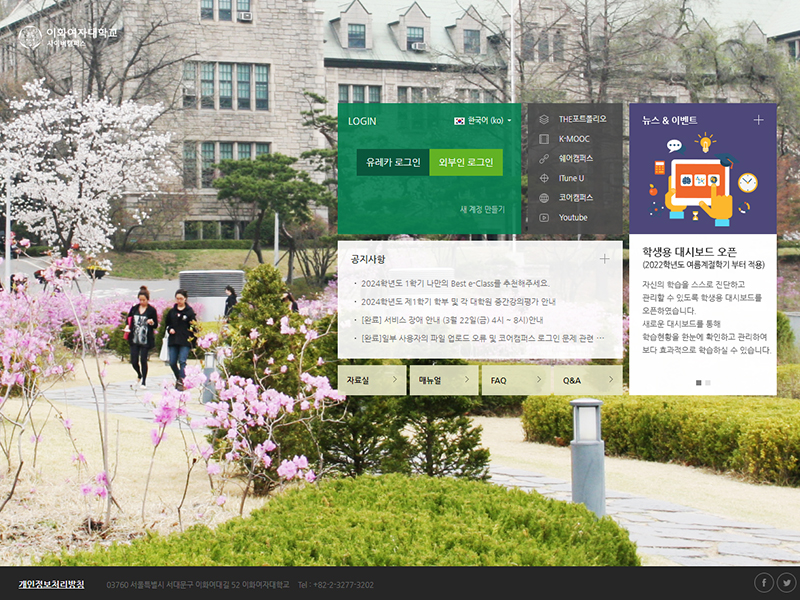This screenshot has width=800, height=600.
Task: Open the 새 계정 만들기 link
Action: point(482,209)
